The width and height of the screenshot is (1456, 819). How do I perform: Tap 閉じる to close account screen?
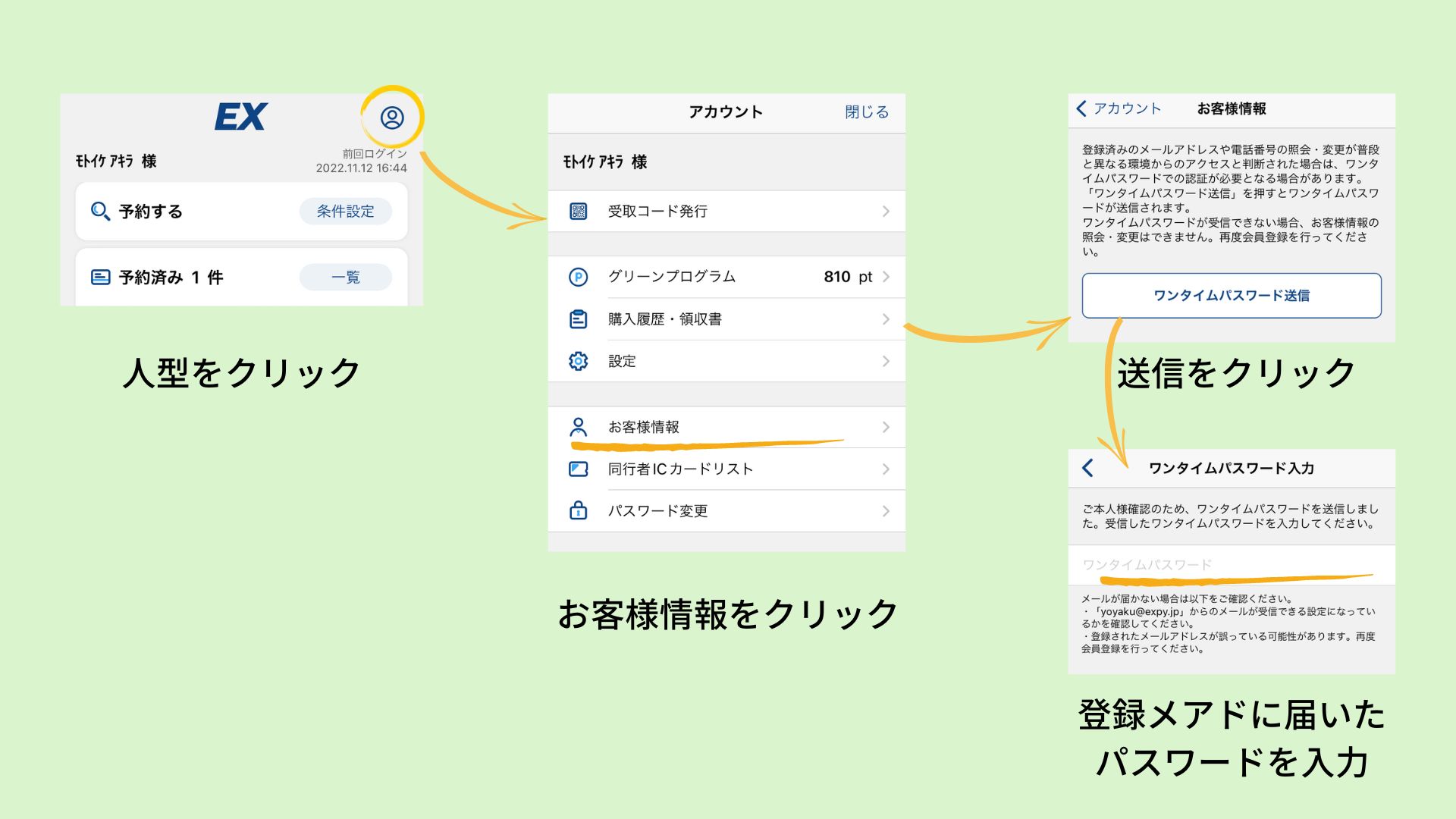click(x=866, y=112)
